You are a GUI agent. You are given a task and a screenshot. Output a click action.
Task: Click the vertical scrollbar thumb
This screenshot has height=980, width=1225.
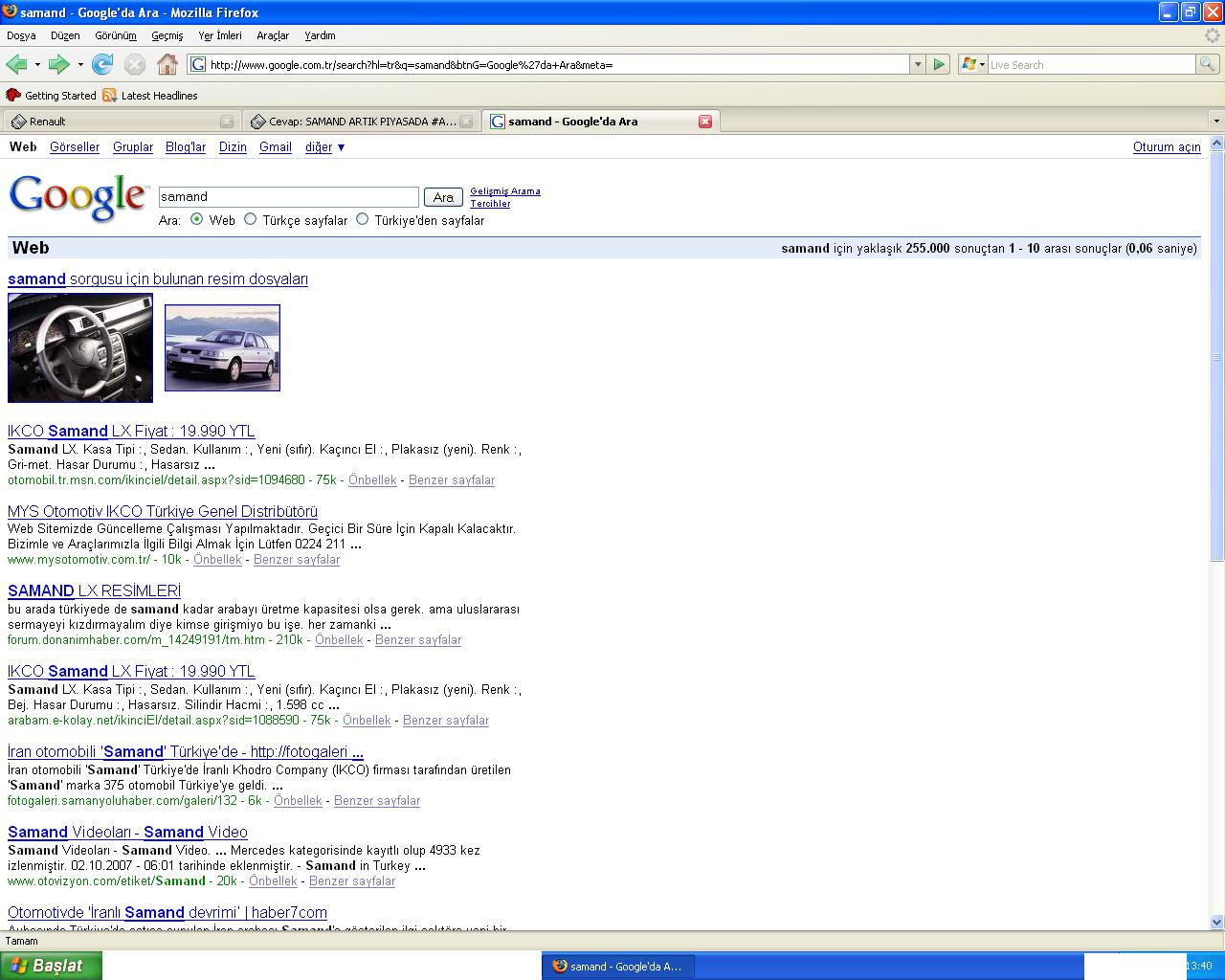click(1216, 356)
